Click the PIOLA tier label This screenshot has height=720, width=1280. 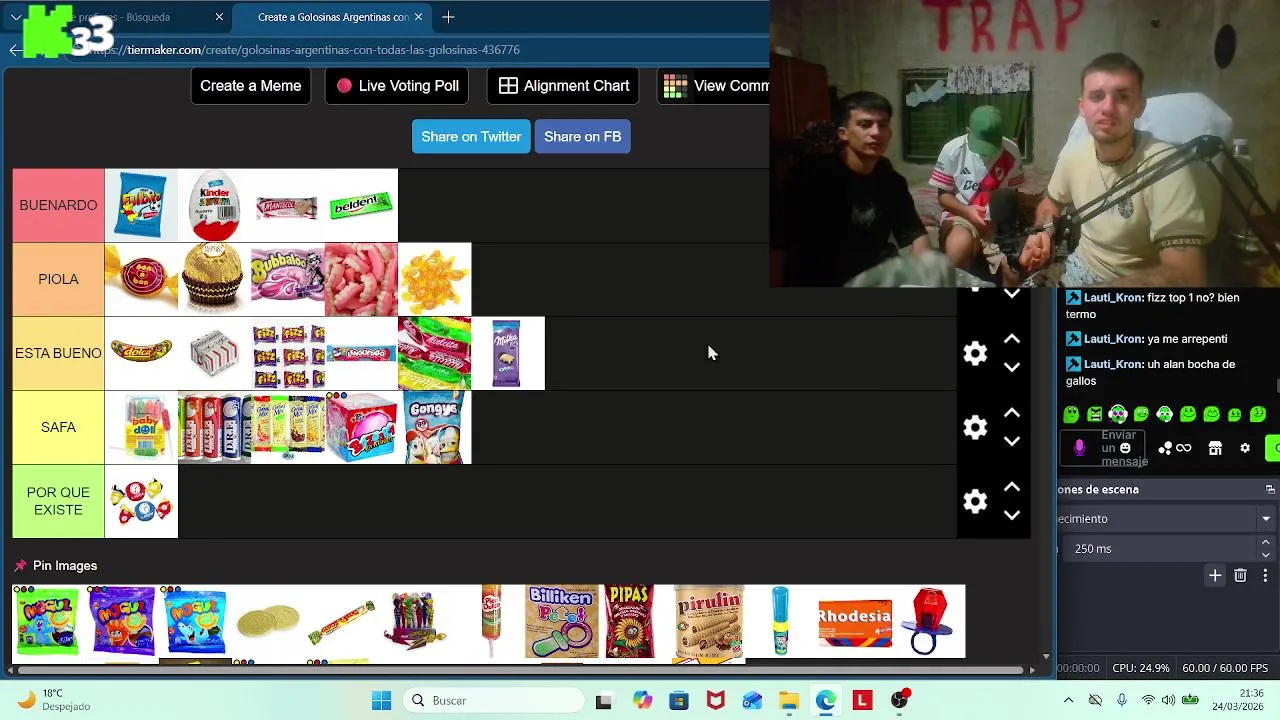tap(58, 279)
